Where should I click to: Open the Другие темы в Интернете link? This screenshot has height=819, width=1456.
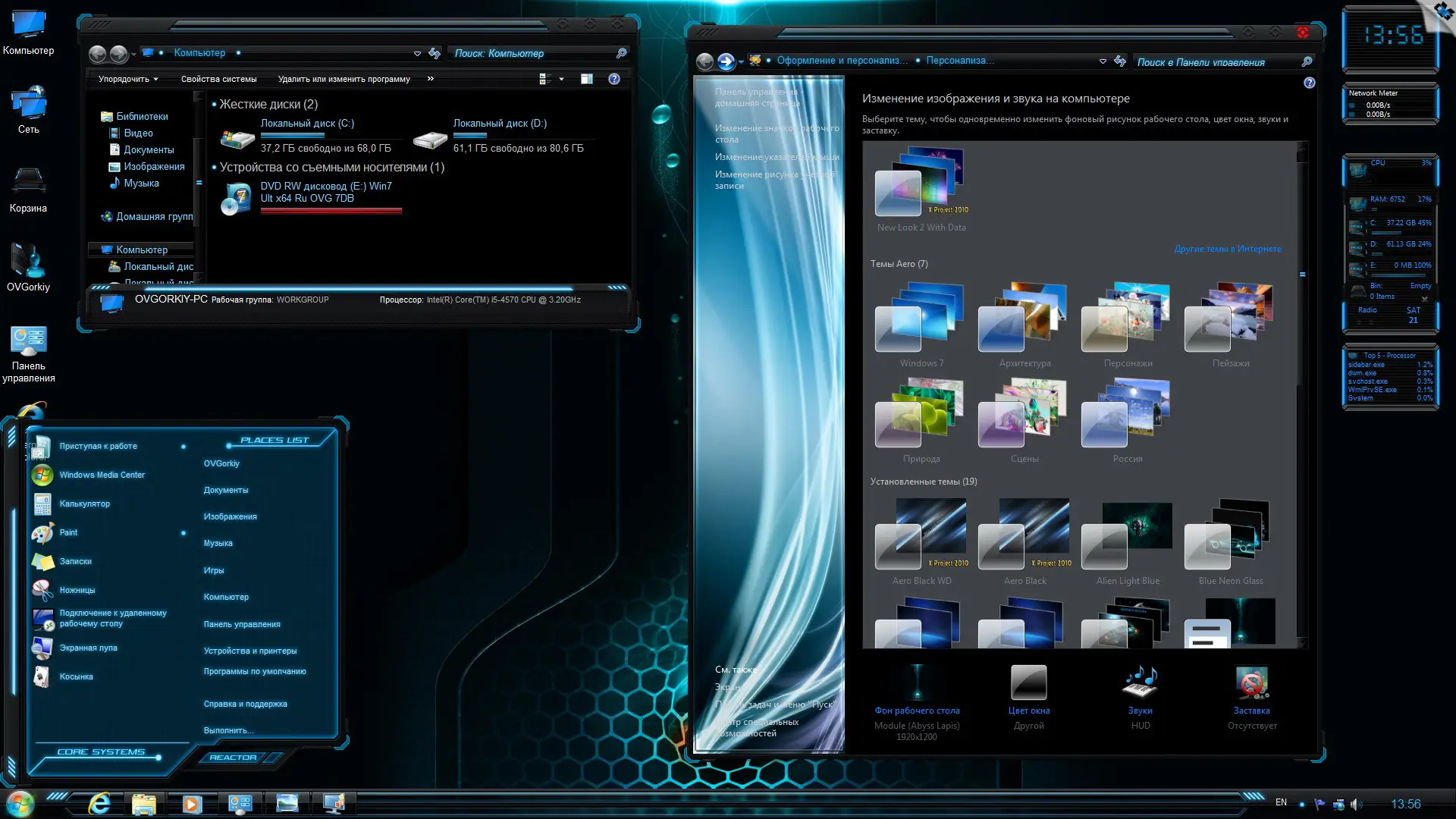1227,249
